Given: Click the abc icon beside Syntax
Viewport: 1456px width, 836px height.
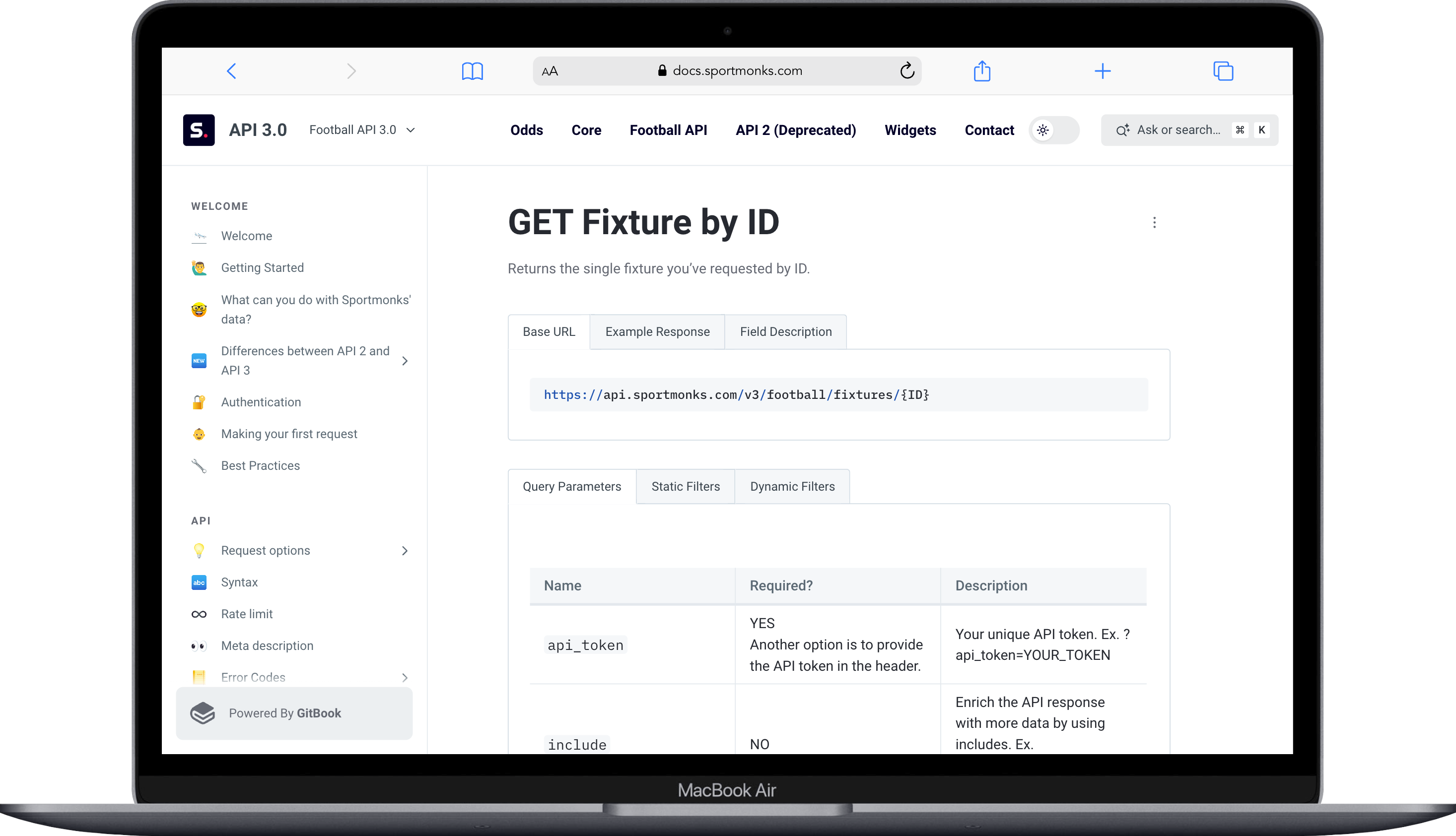Looking at the screenshot, I should coord(199,582).
